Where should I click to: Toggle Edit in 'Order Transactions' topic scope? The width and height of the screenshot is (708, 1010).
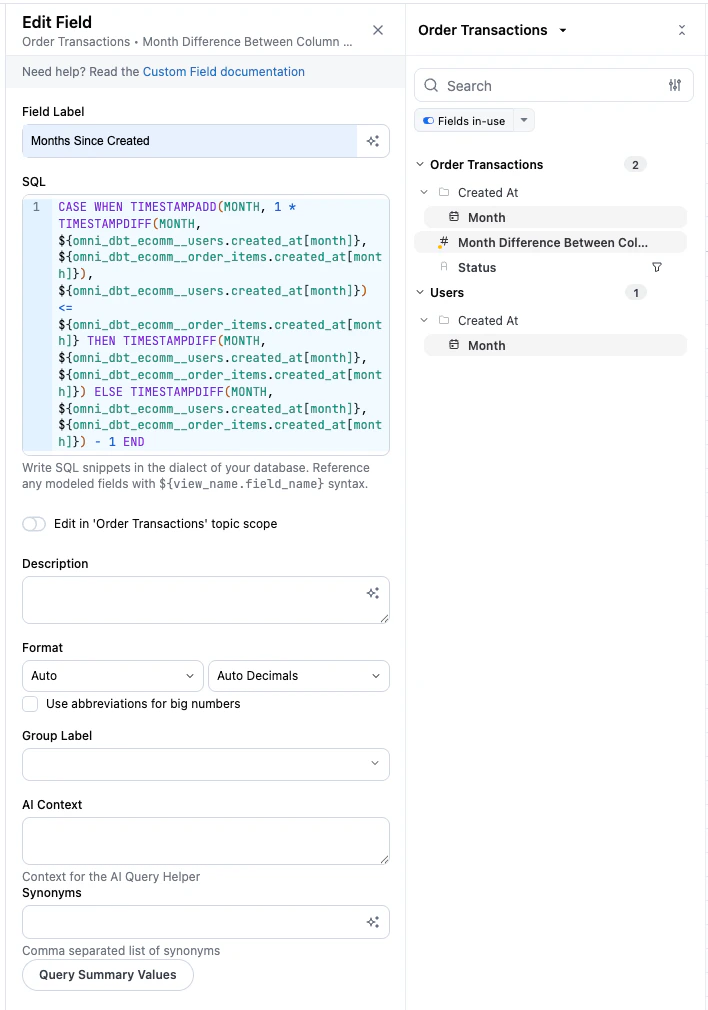pyautogui.click(x=34, y=524)
